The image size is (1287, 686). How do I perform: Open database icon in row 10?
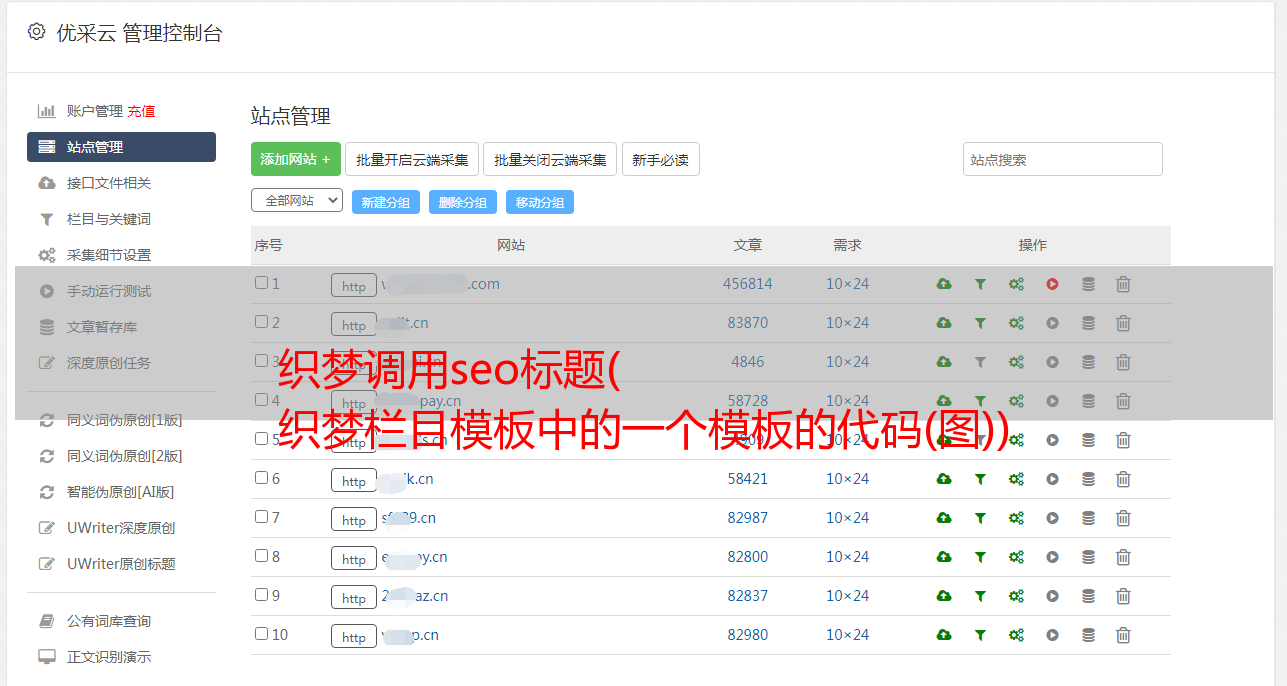click(x=1088, y=635)
